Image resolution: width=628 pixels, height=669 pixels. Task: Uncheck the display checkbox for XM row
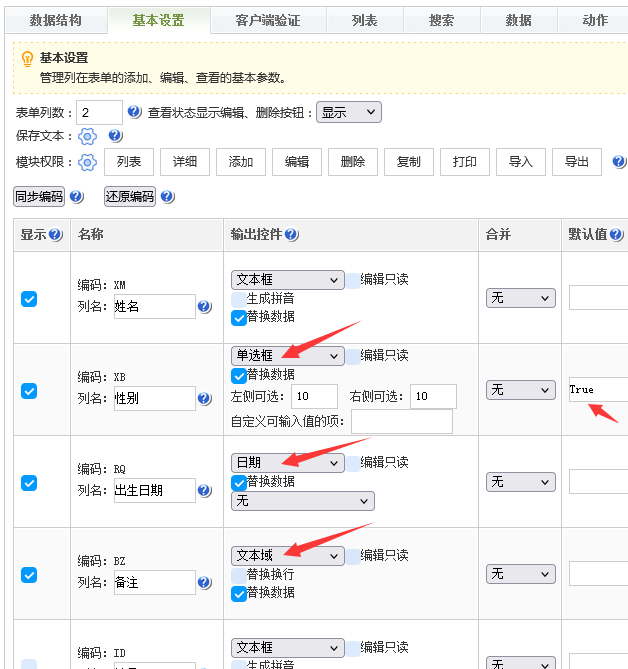[29, 299]
